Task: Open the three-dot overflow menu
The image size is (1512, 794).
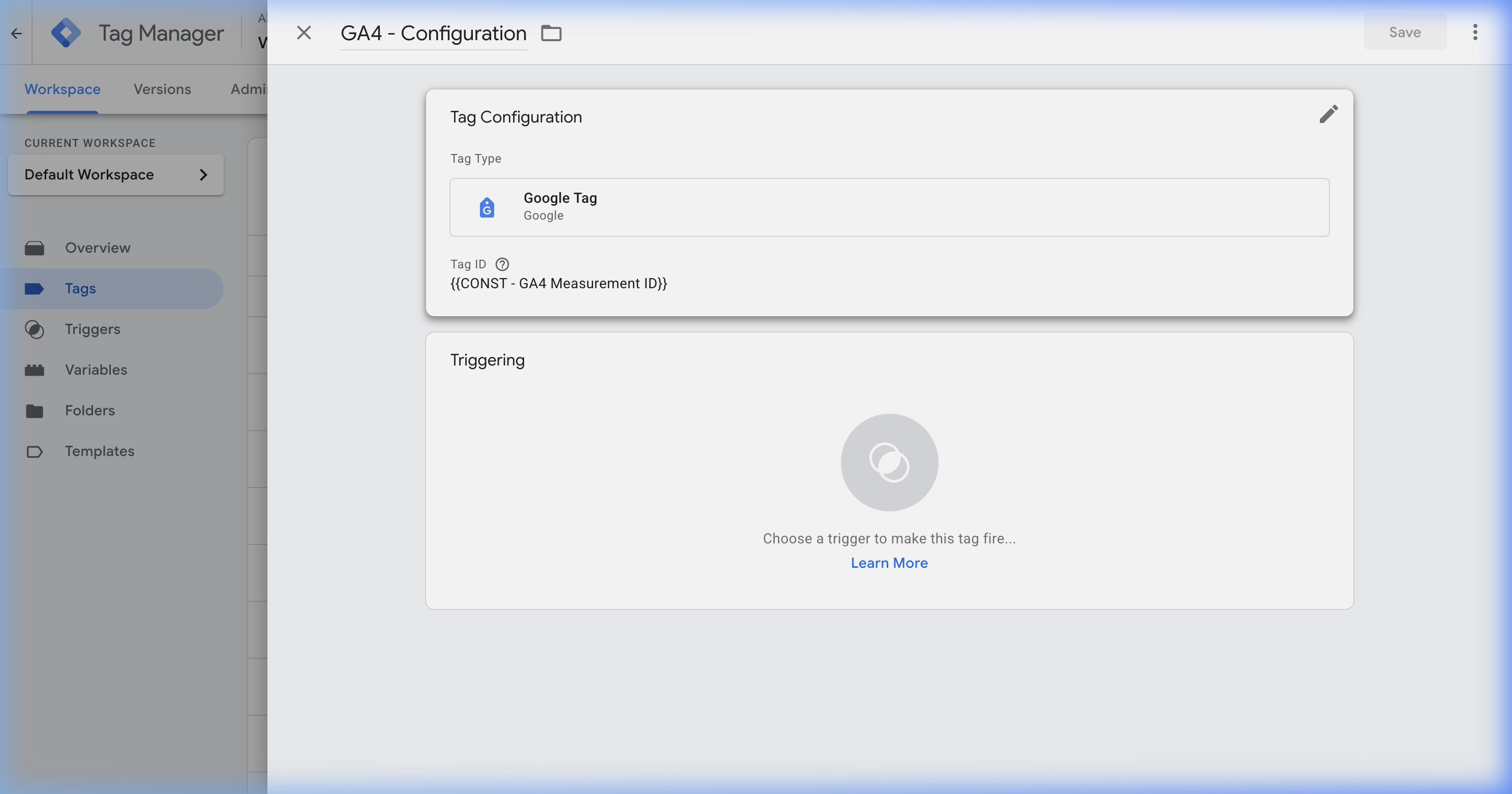Action: click(x=1475, y=32)
